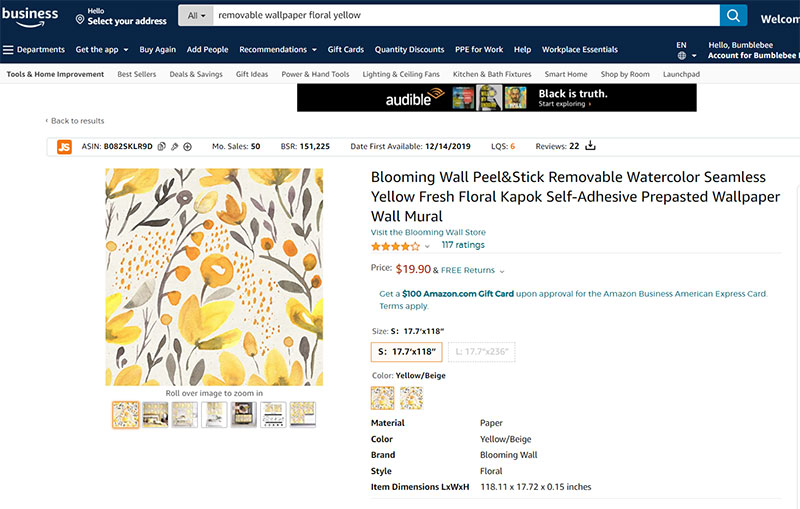This screenshot has width=800, height=509.
Task: Expand the Recommendations dropdown menu
Action: [277, 50]
